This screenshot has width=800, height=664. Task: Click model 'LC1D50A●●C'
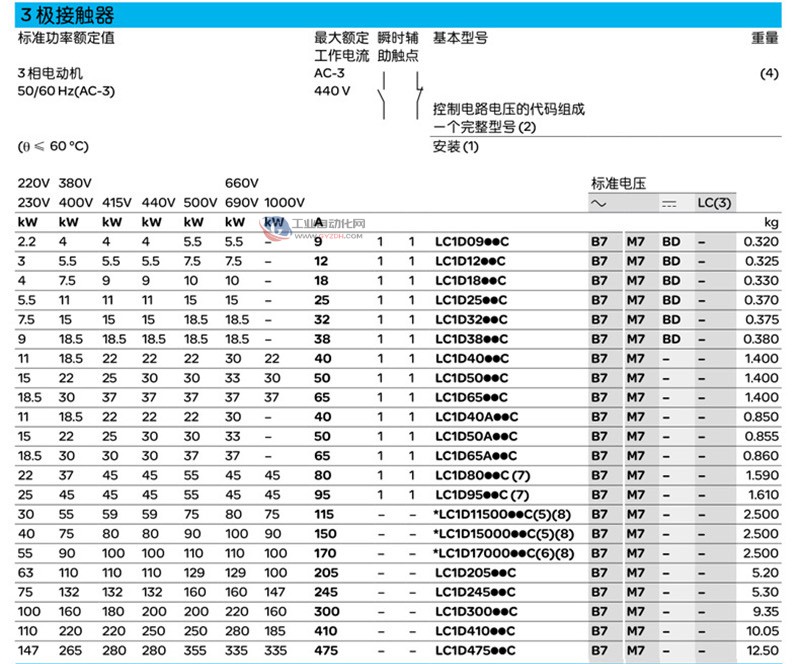tap(477, 436)
